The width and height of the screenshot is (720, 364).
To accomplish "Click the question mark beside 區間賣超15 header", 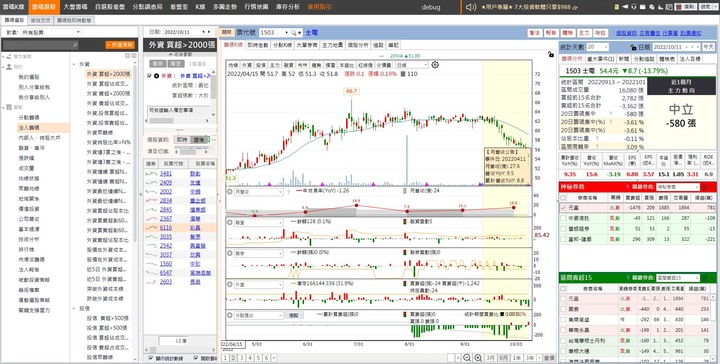I will point(627,278).
